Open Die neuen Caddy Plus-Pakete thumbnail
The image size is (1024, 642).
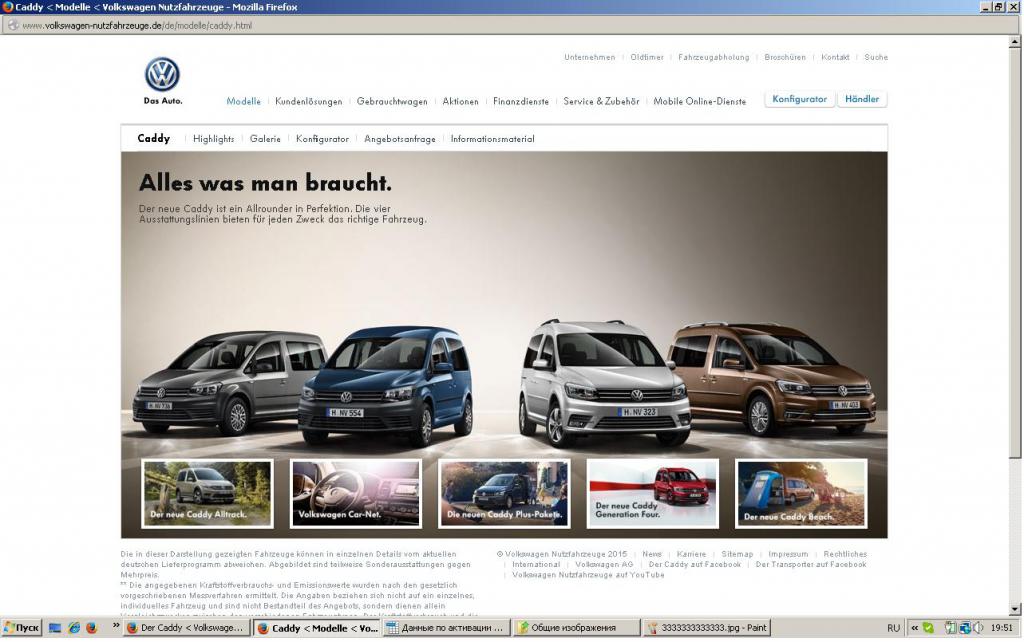point(504,494)
